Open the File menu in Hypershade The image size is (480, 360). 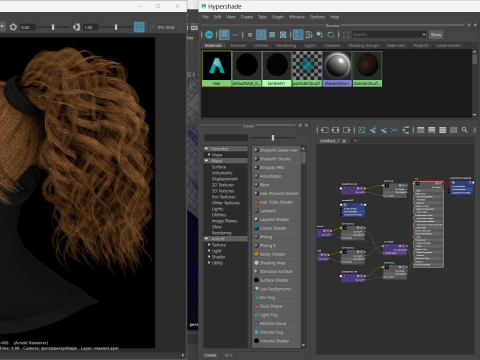(205, 17)
